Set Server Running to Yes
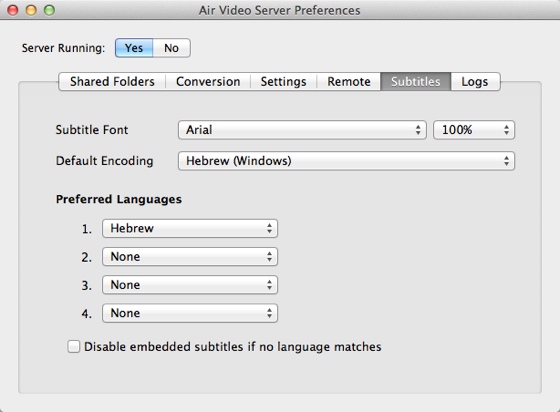560x412 pixels. [x=134, y=48]
